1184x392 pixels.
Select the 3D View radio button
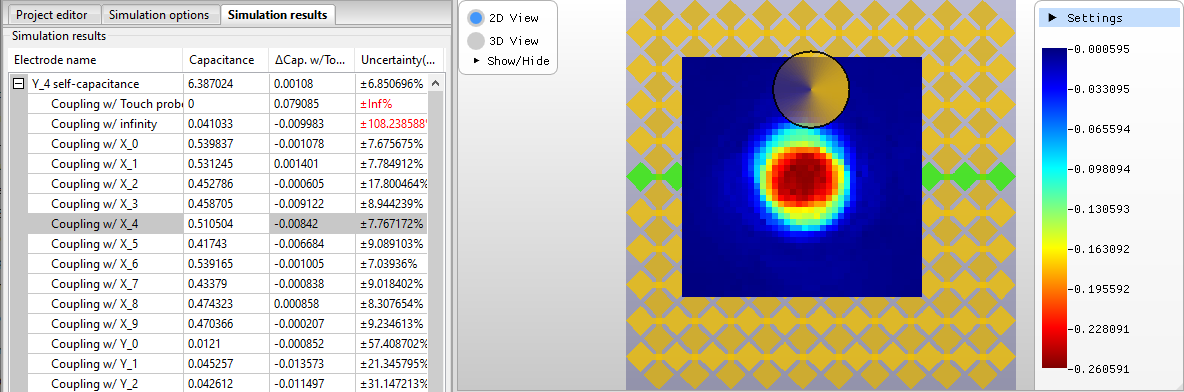[476, 41]
